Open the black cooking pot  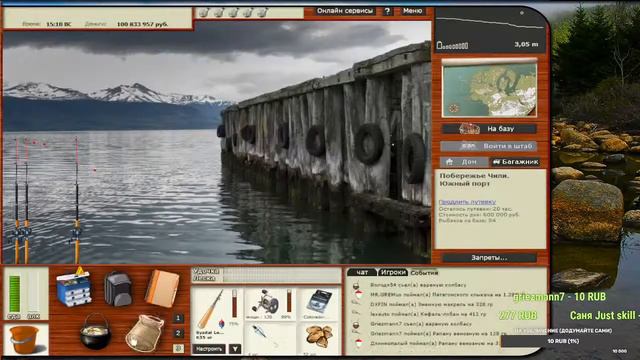pos(95,332)
